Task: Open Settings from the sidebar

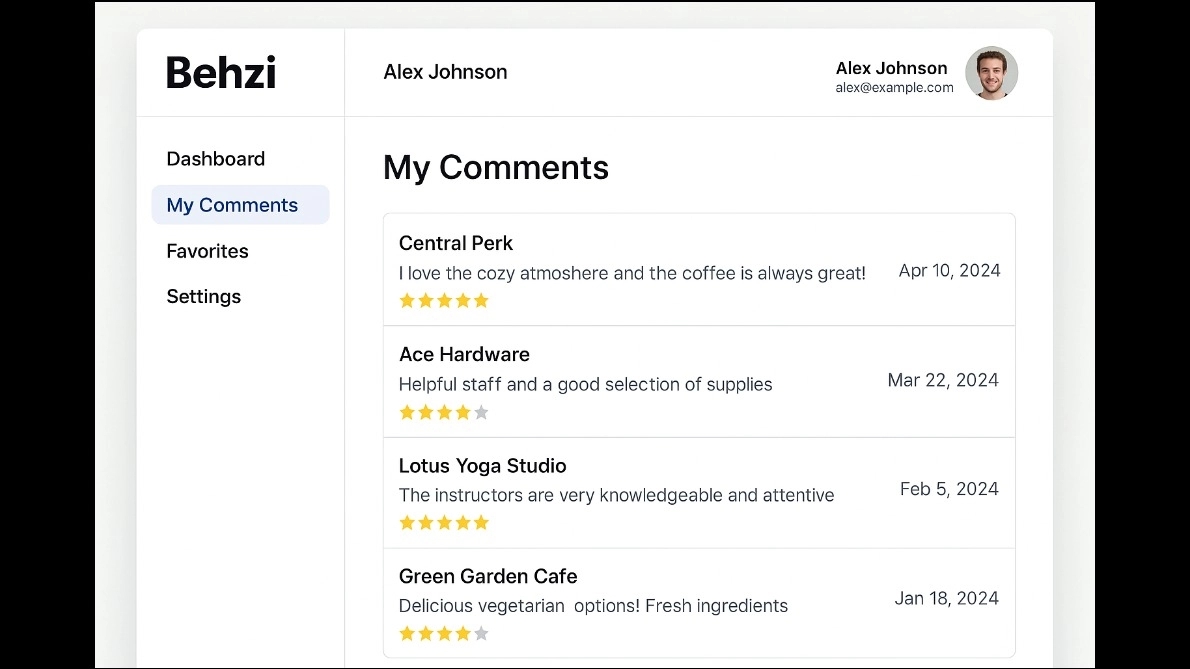Action: pyautogui.click(x=203, y=297)
